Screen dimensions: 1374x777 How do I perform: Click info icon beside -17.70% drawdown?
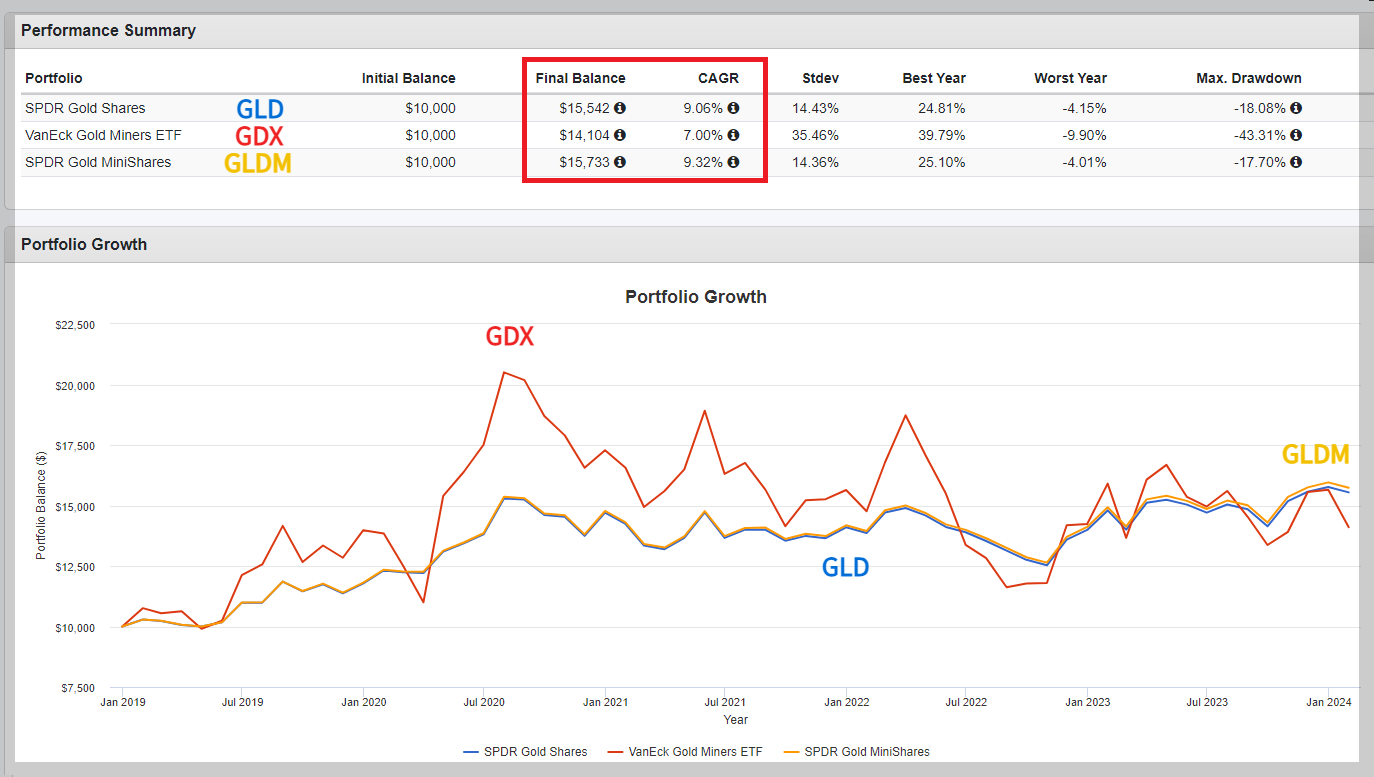[1296, 162]
